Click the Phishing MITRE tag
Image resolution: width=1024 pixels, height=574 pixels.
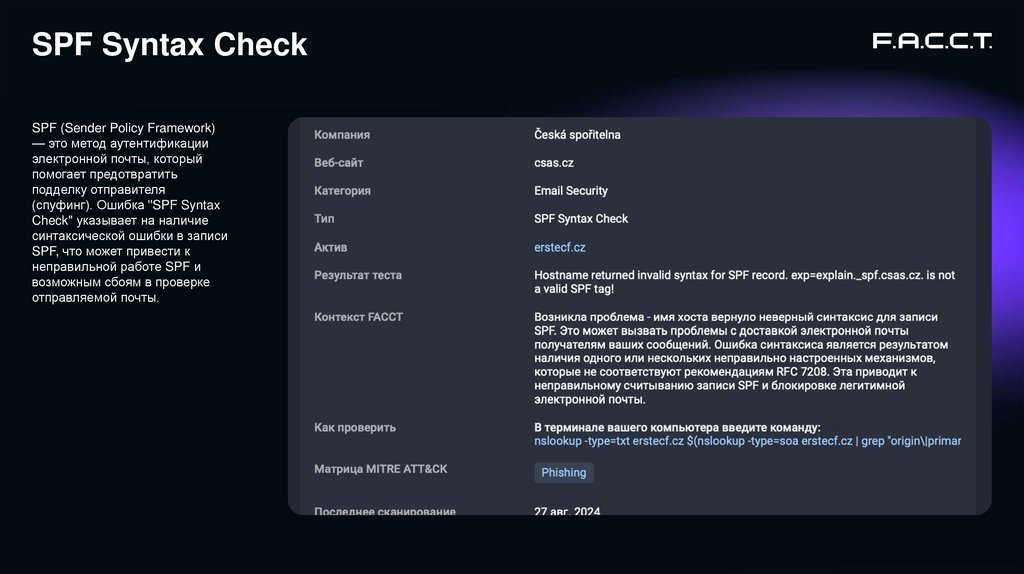[x=564, y=473]
